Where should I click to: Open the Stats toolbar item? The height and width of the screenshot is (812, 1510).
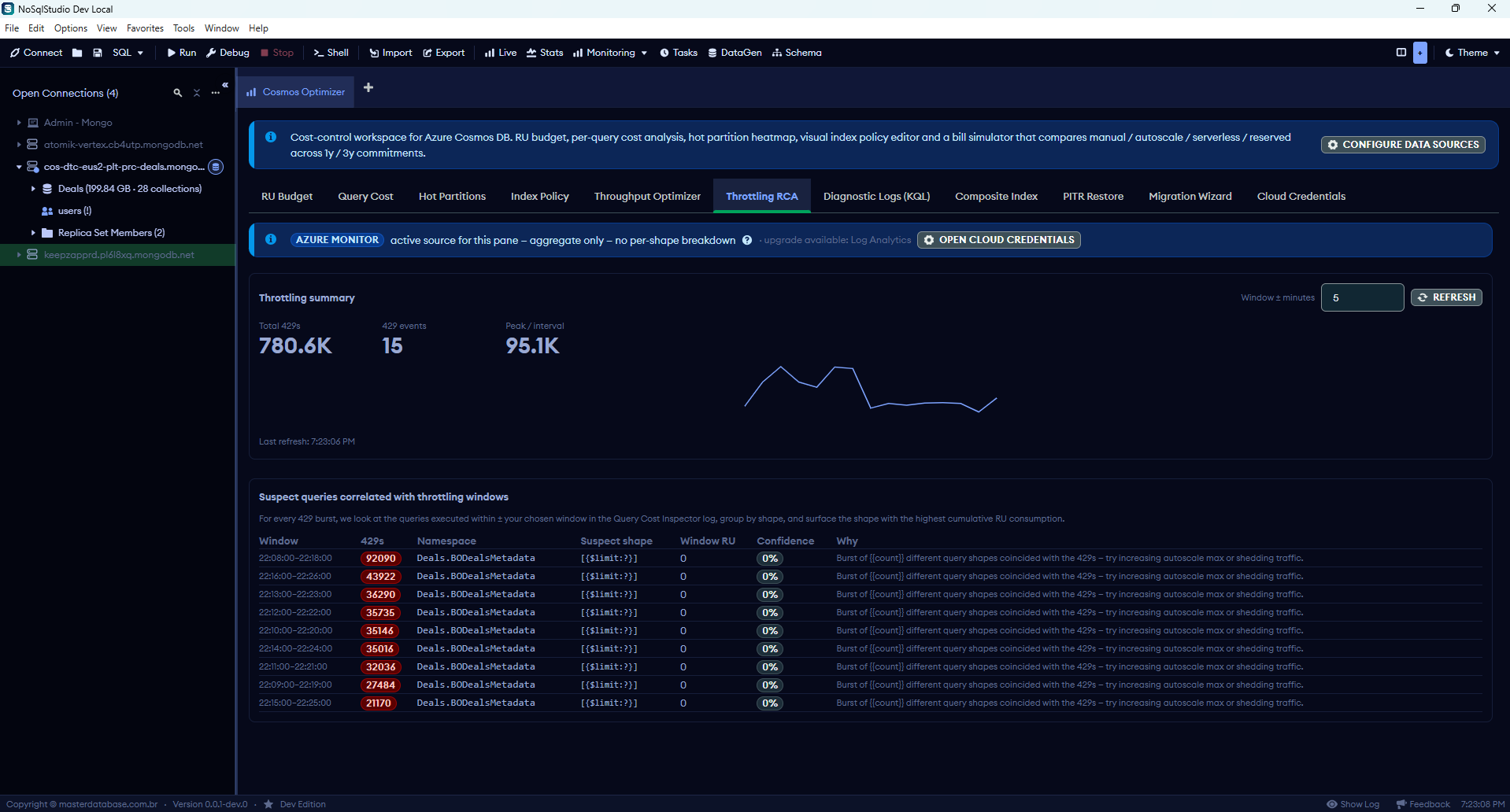(545, 53)
